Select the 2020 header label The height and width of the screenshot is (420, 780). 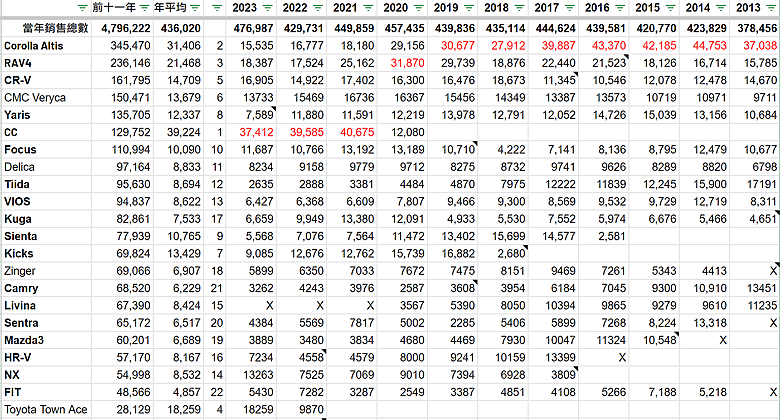click(x=395, y=8)
